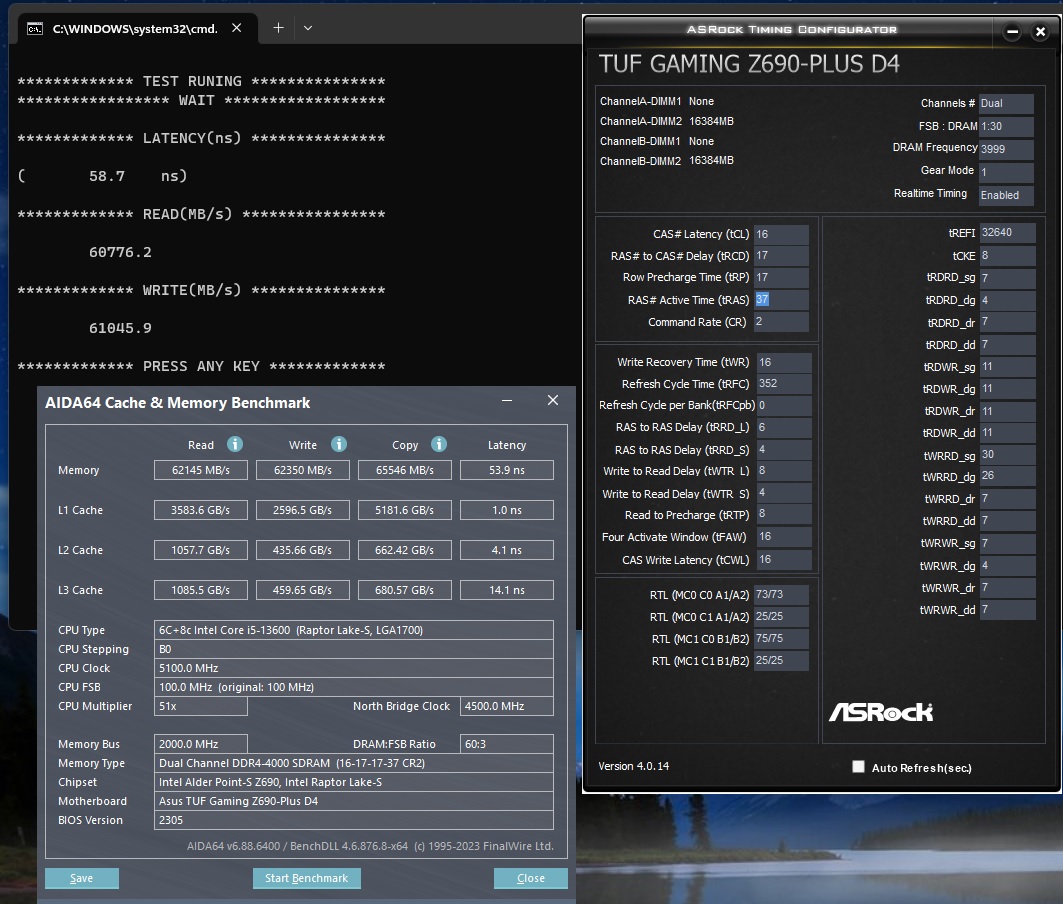Click the Copy info icon in AIDA64
Viewport: 1063px width, 904px height.
(x=439, y=444)
